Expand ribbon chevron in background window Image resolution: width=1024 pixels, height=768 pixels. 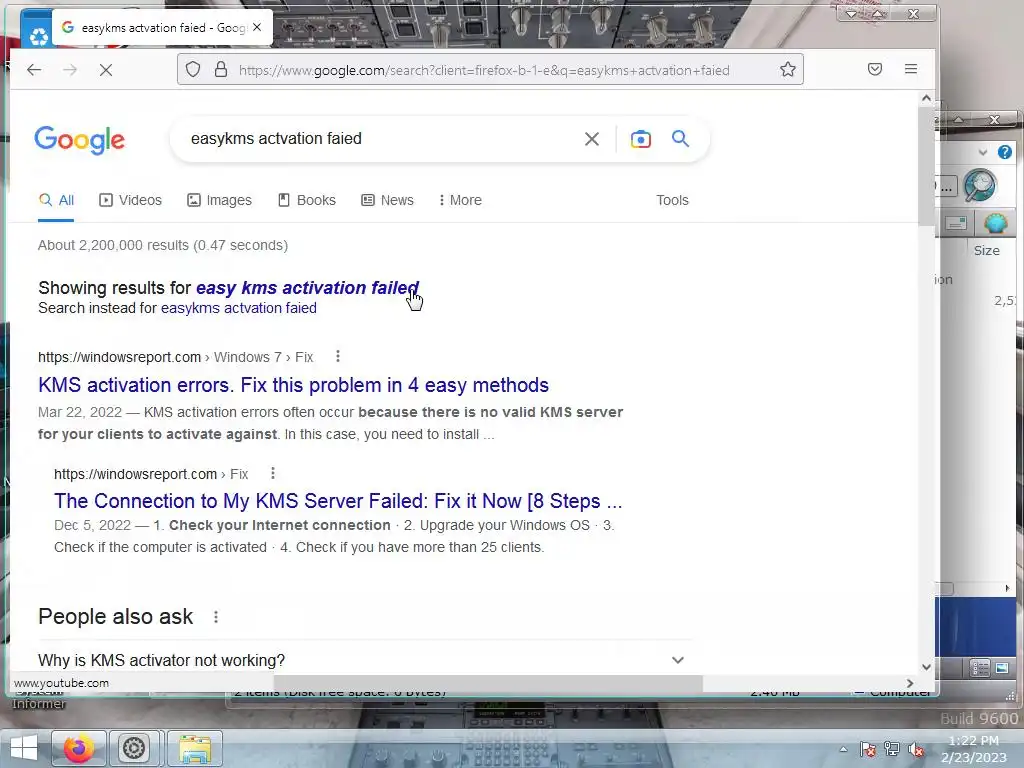pyautogui.click(x=983, y=152)
